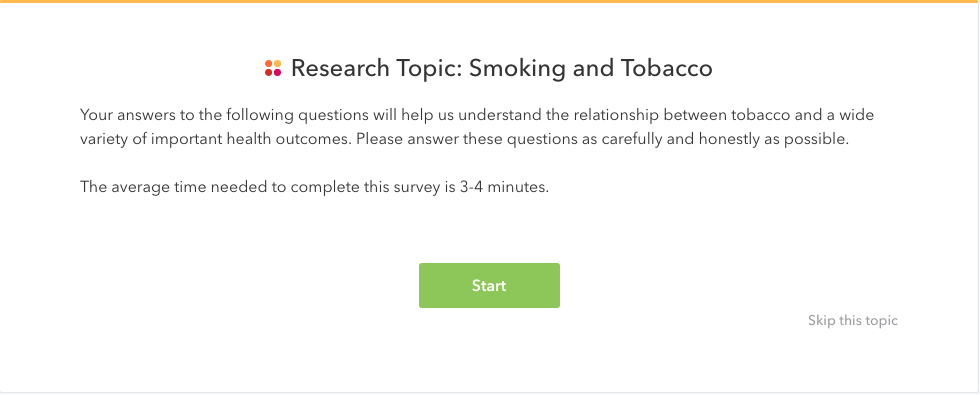This screenshot has height=395, width=980.
Task: Click the sentence "Please answer these questions as carefully"
Action: click(602, 139)
